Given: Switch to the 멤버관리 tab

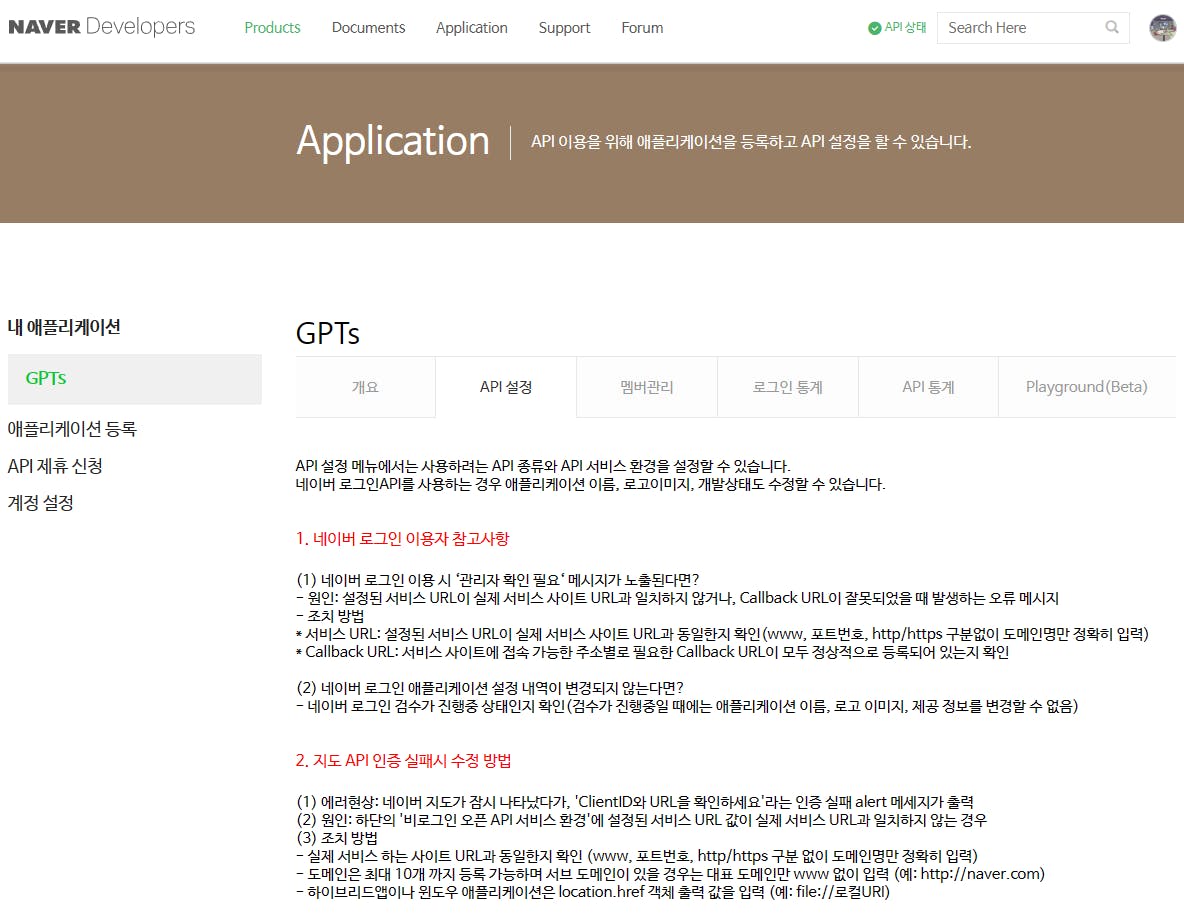Looking at the screenshot, I should point(647,387).
